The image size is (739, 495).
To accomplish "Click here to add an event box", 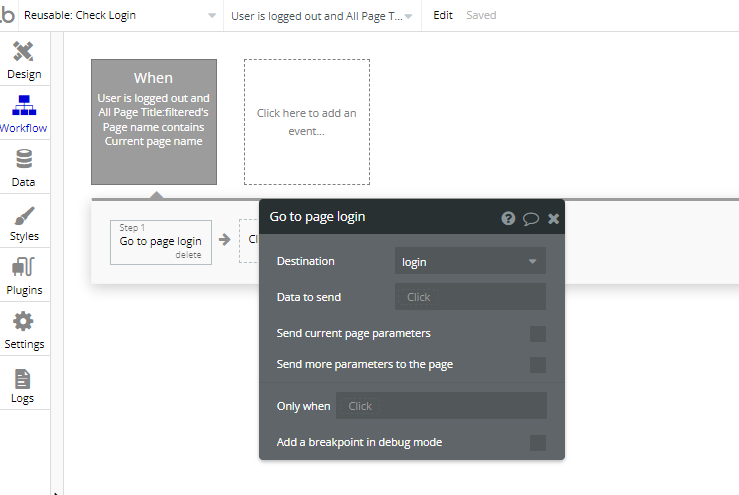I will point(307,122).
